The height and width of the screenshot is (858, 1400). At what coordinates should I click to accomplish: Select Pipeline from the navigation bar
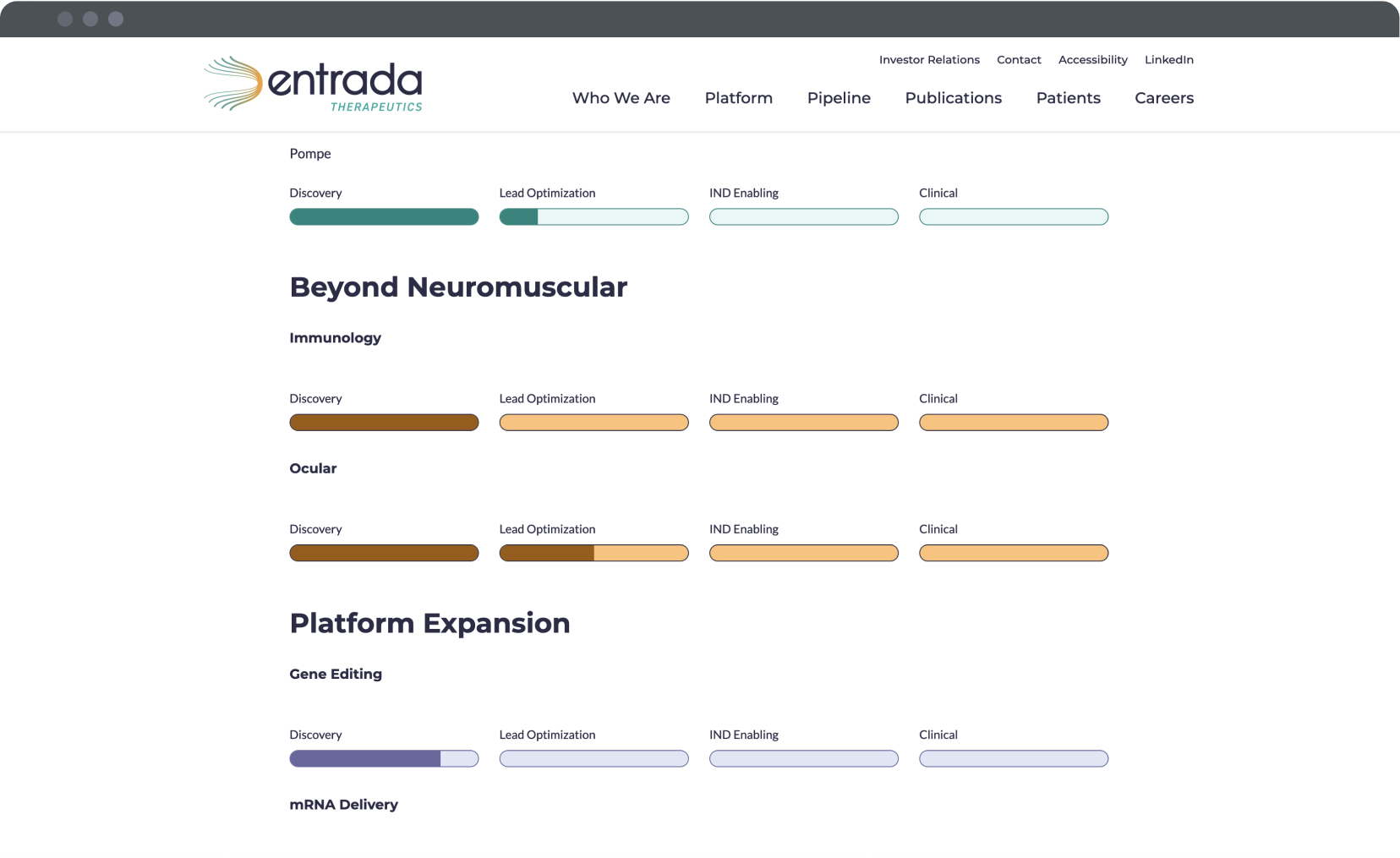839,98
